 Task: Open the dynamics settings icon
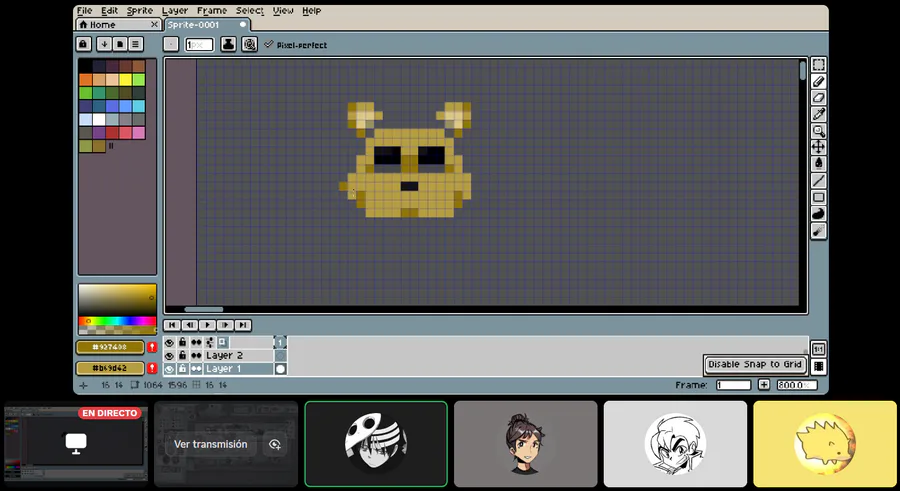(x=249, y=44)
